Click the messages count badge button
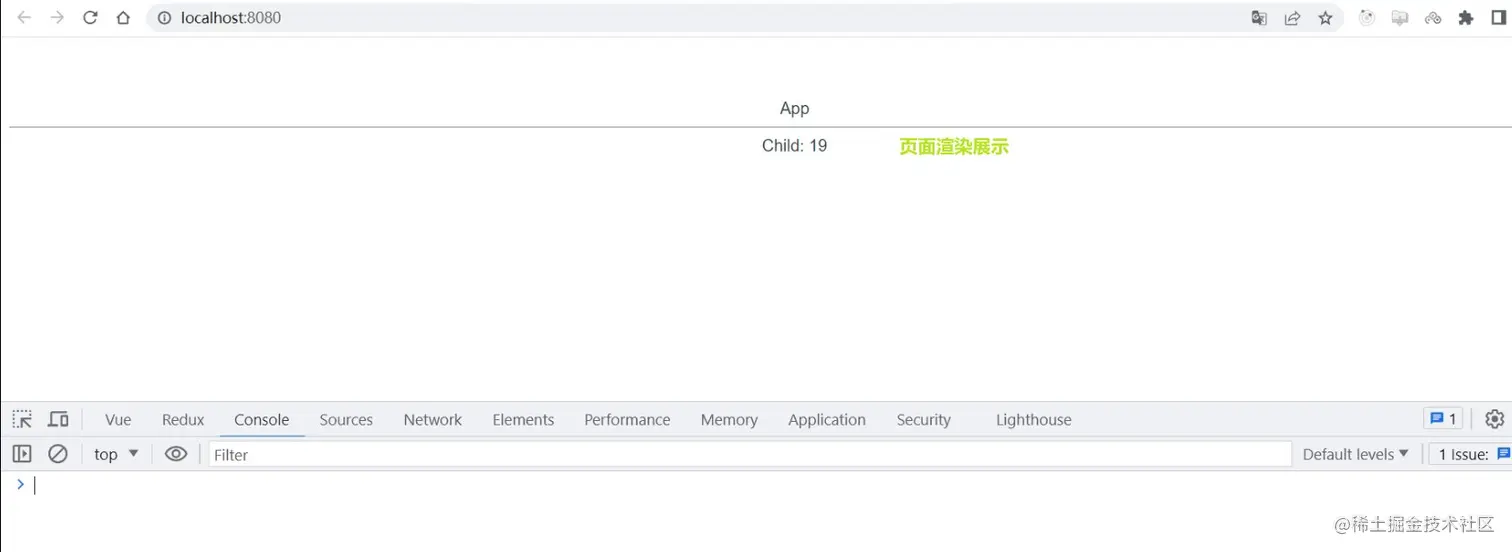 click(x=1443, y=419)
